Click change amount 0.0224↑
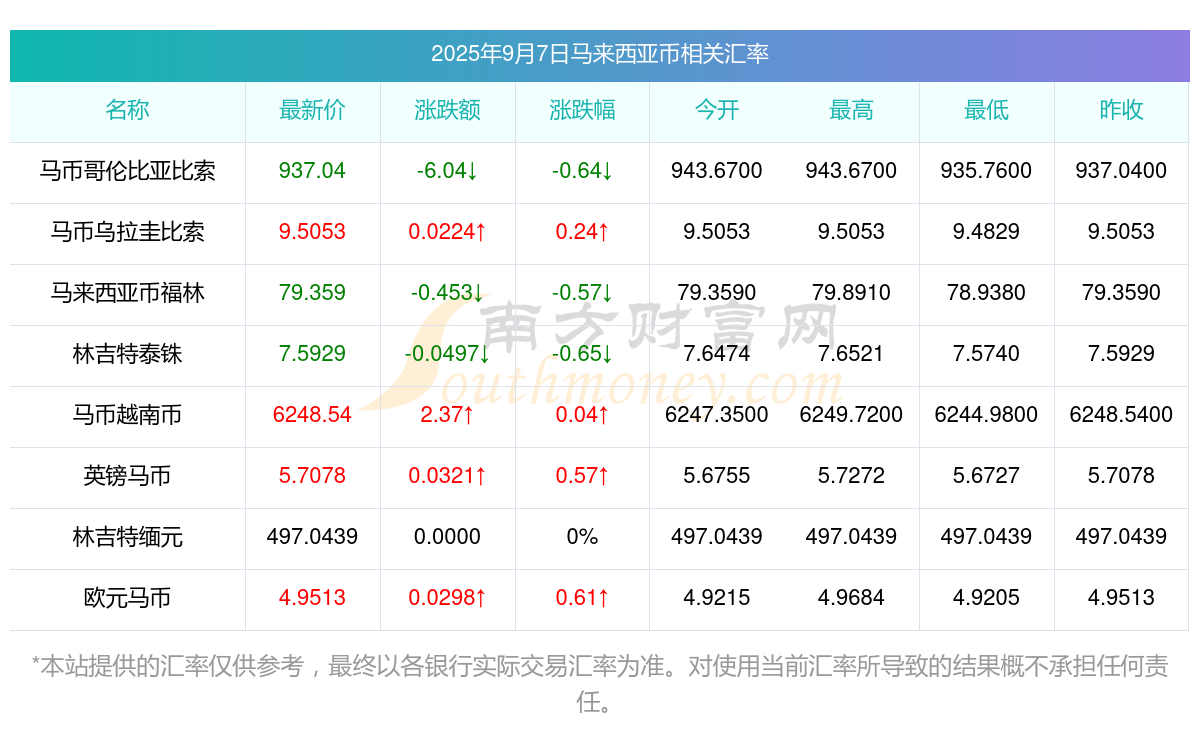The height and width of the screenshot is (733, 1200). pos(447,232)
